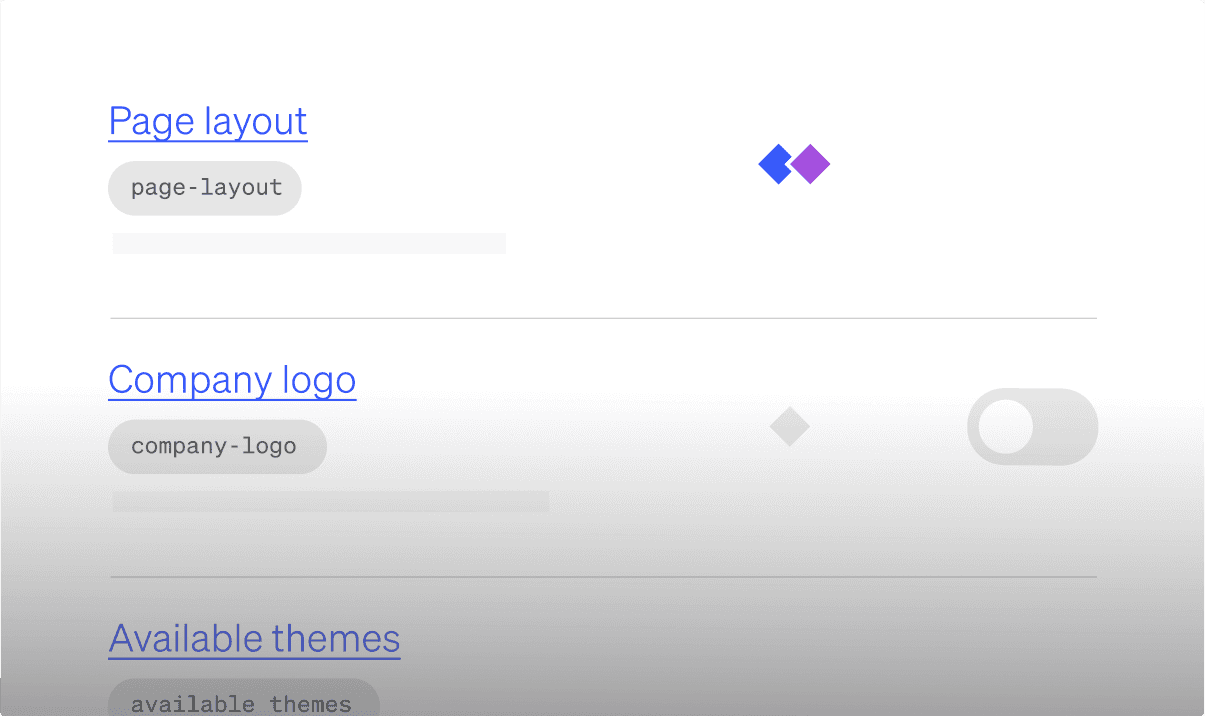Click the page-layout code tag

[x=205, y=188]
